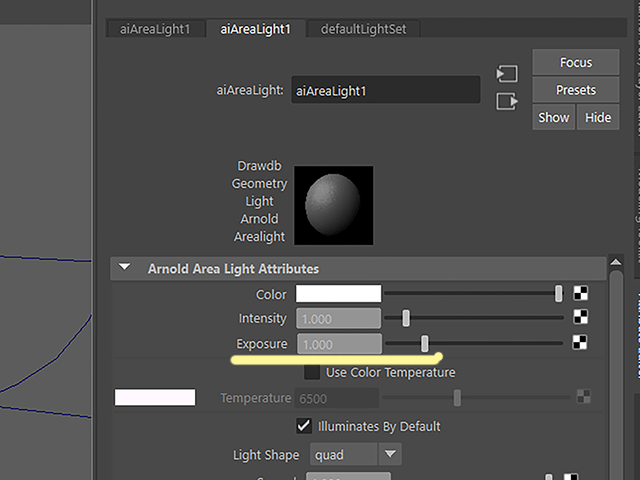The width and height of the screenshot is (640, 480).
Task: Click the white Color swatch
Action: click(x=338, y=293)
